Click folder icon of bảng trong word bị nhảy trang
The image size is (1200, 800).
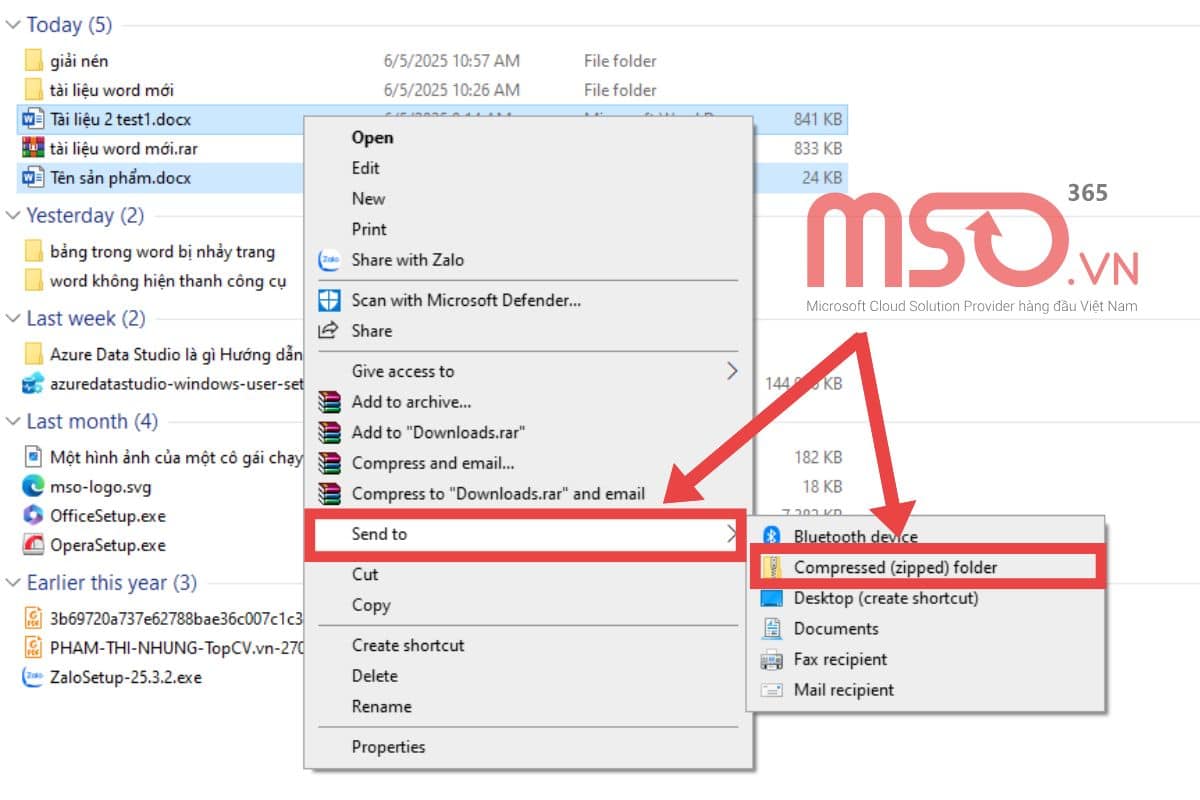point(33,252)
